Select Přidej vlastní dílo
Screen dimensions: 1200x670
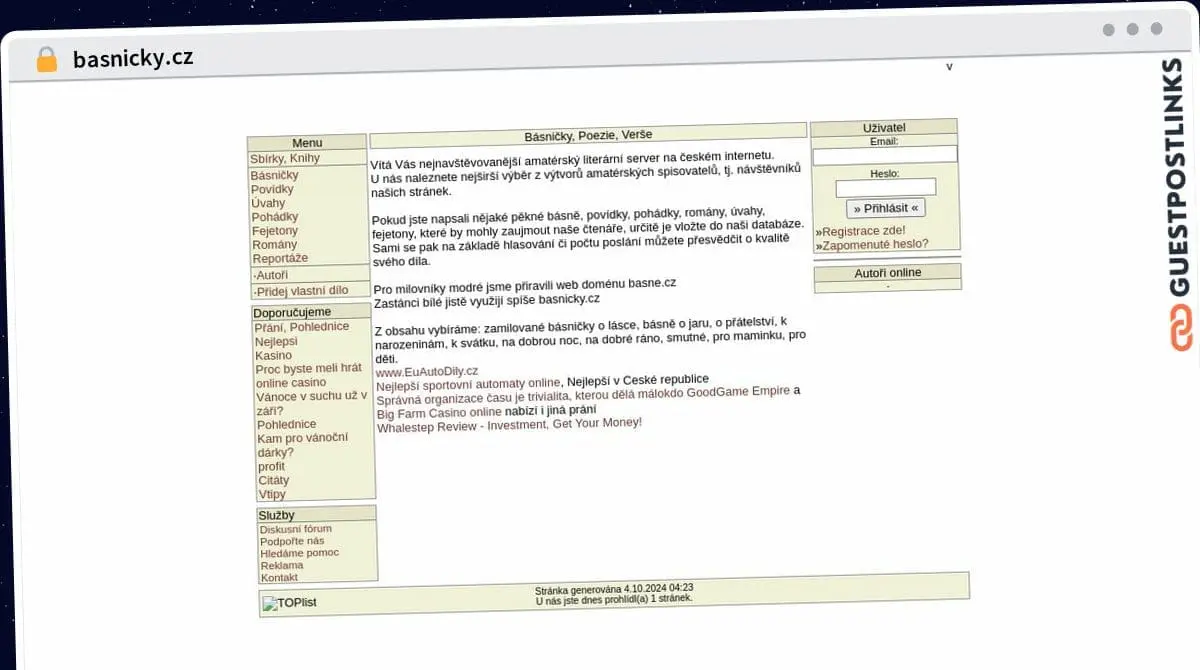pos(301,291)
